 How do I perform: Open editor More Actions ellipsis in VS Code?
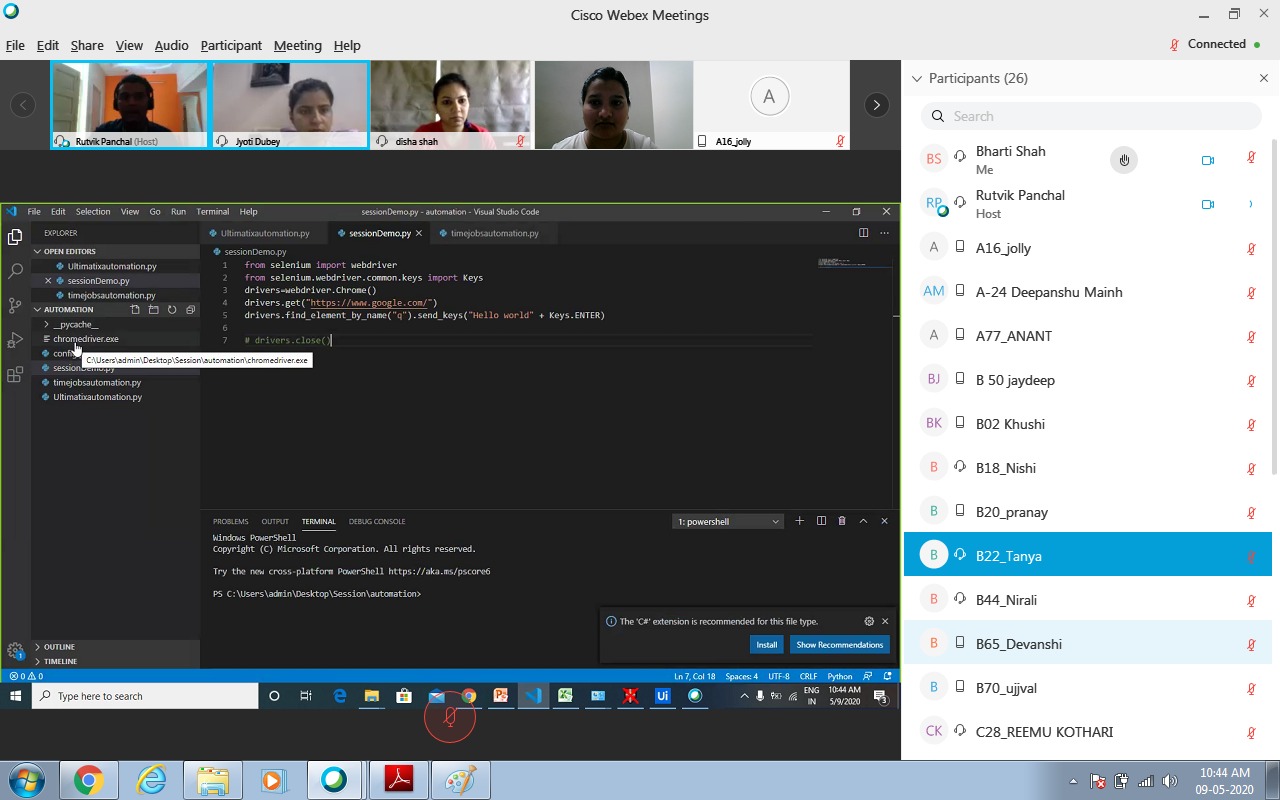pyautogui.click(x=884, y=233)
